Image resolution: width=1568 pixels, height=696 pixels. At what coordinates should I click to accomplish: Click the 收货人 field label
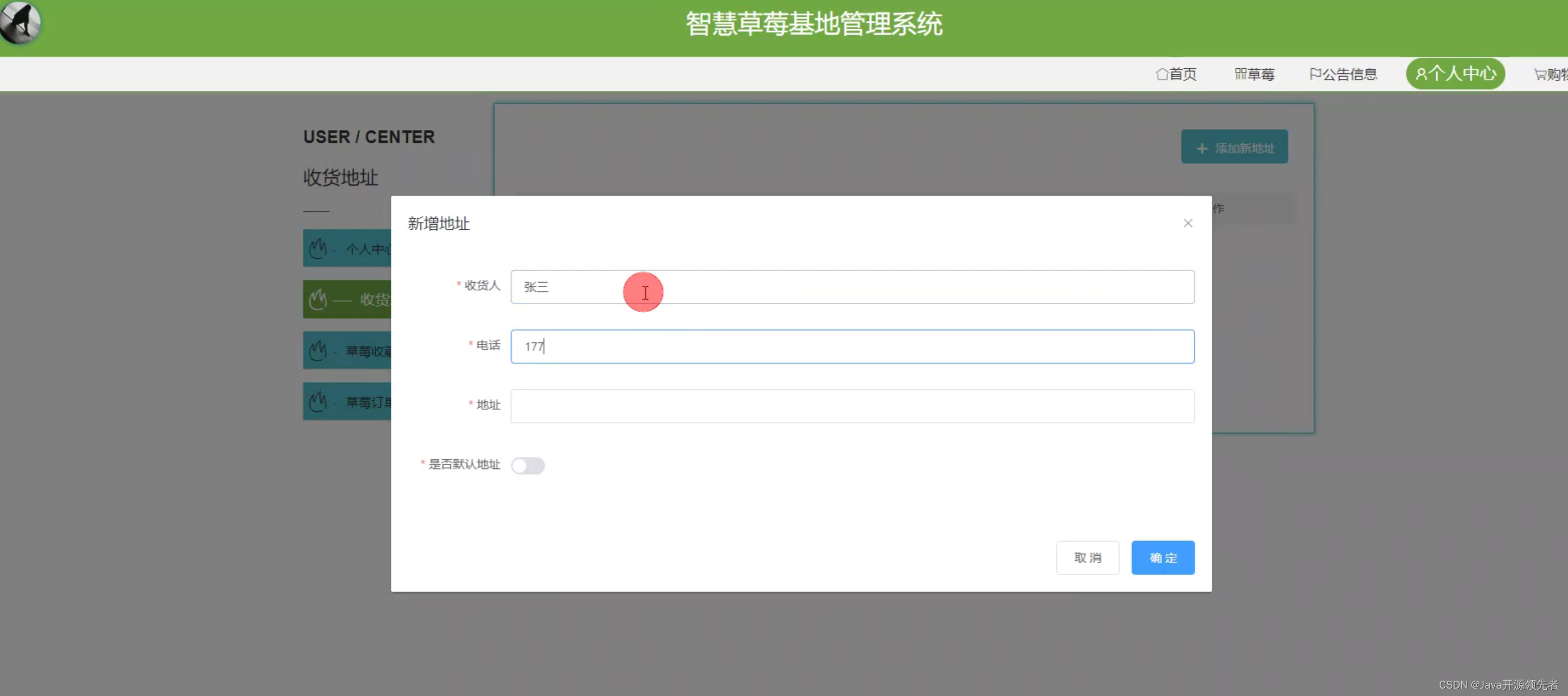[x=482, y=286]
